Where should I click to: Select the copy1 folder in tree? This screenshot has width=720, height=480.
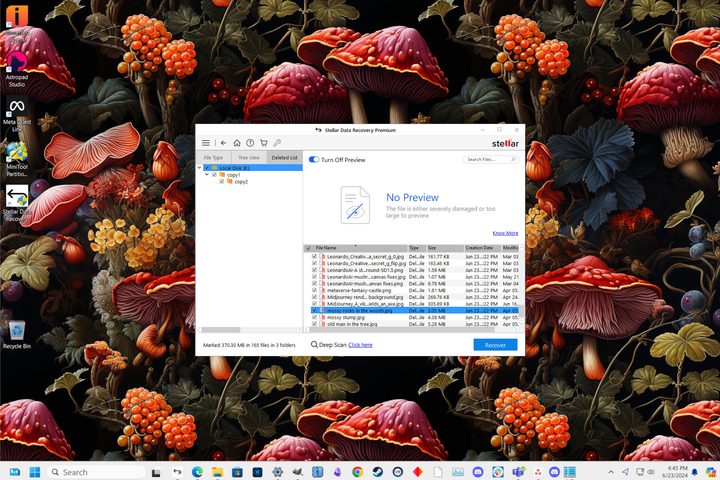point(233,175)
